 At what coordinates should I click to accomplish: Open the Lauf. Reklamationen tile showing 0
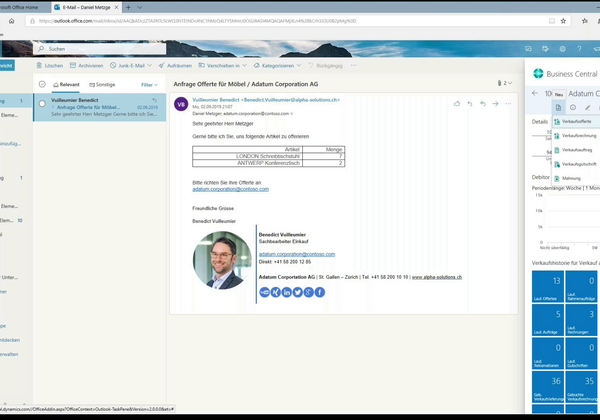click(548, 353)
